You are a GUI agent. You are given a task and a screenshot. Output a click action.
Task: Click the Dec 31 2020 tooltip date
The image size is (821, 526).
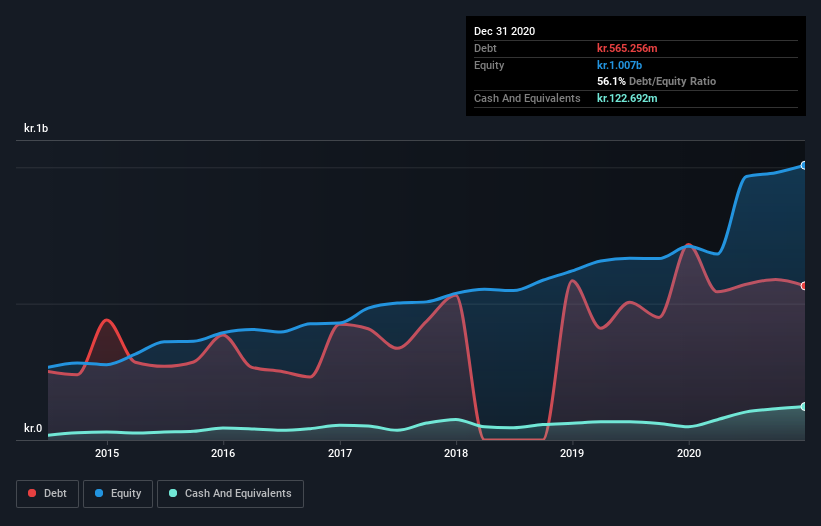pos(504,31)
